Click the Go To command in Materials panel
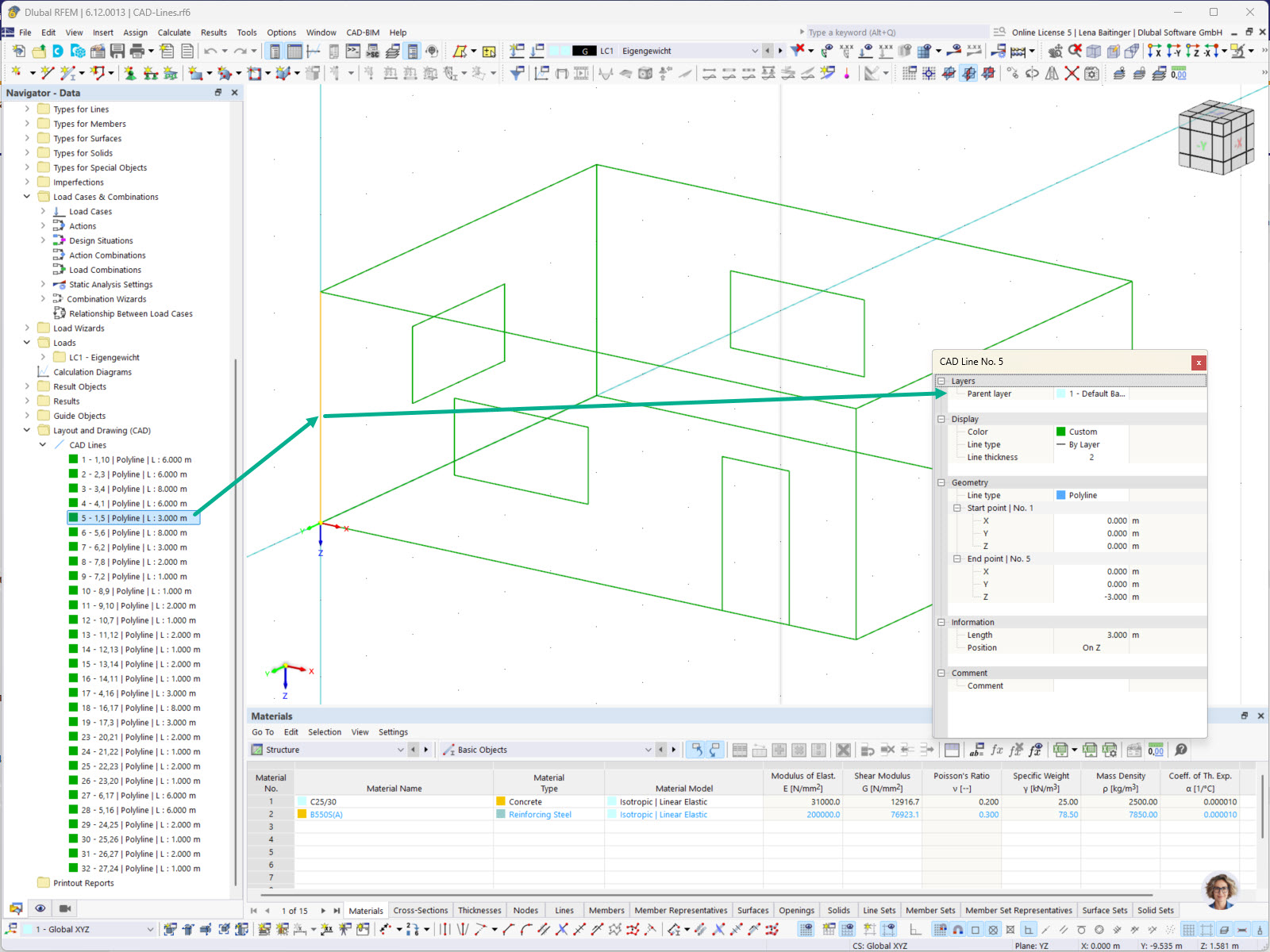Viewport: 1270px width, 952px height. click(262, 731)
